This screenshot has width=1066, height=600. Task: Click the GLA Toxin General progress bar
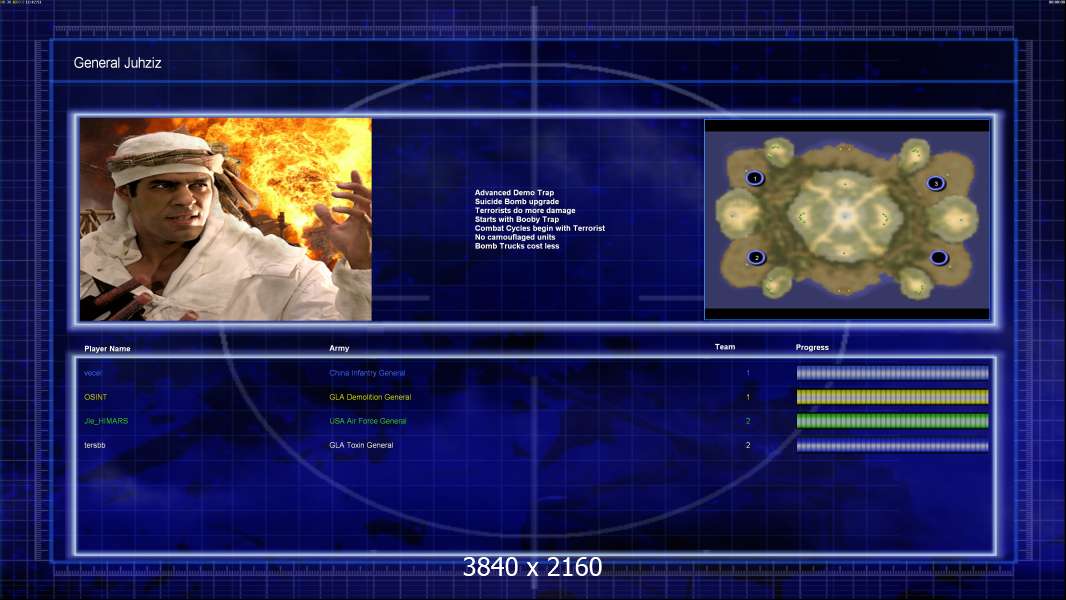tap(893, 446)
